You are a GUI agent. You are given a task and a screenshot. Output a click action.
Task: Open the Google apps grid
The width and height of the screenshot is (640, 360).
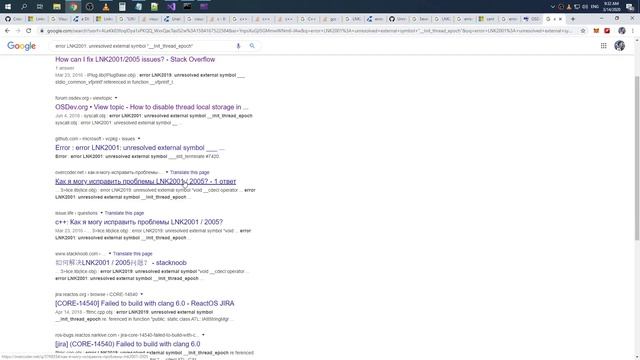(603, 46)
